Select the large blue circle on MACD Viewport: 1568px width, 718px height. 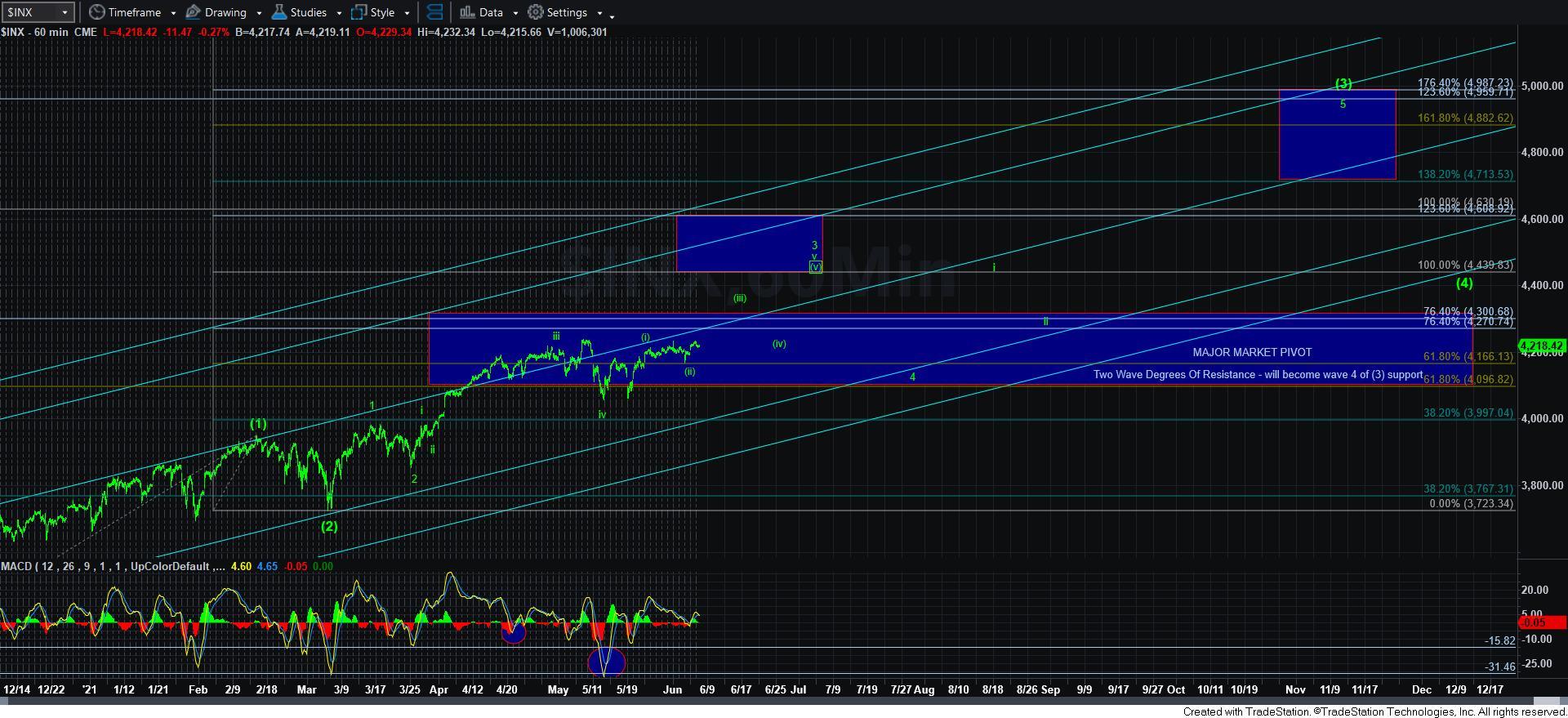coord(606,662)
